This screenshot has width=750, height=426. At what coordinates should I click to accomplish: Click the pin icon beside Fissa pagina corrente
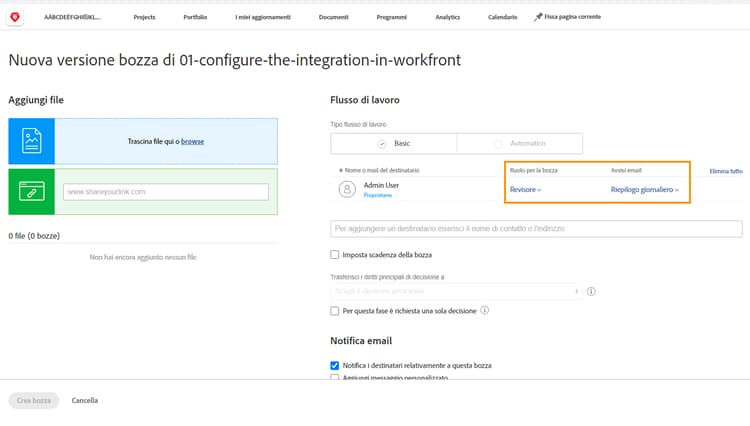[539, 18]
